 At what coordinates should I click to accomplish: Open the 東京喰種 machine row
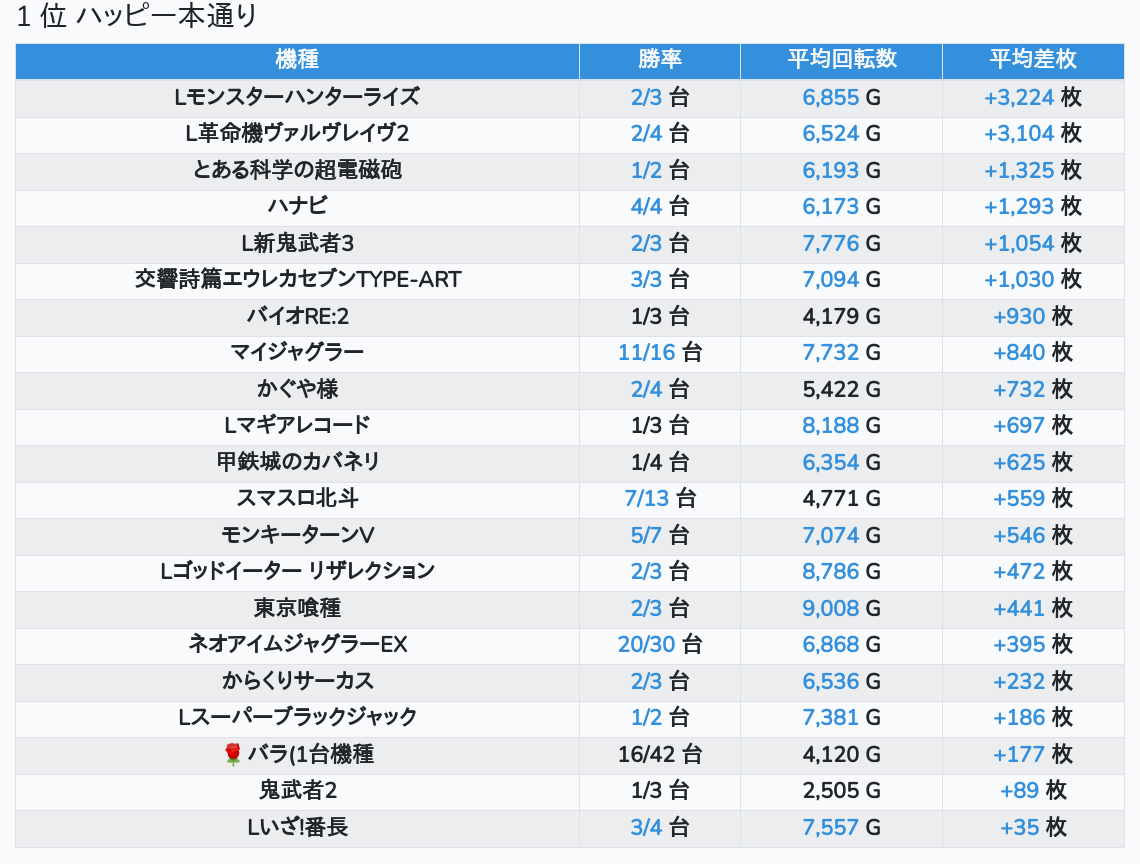[x=297, y=608]
